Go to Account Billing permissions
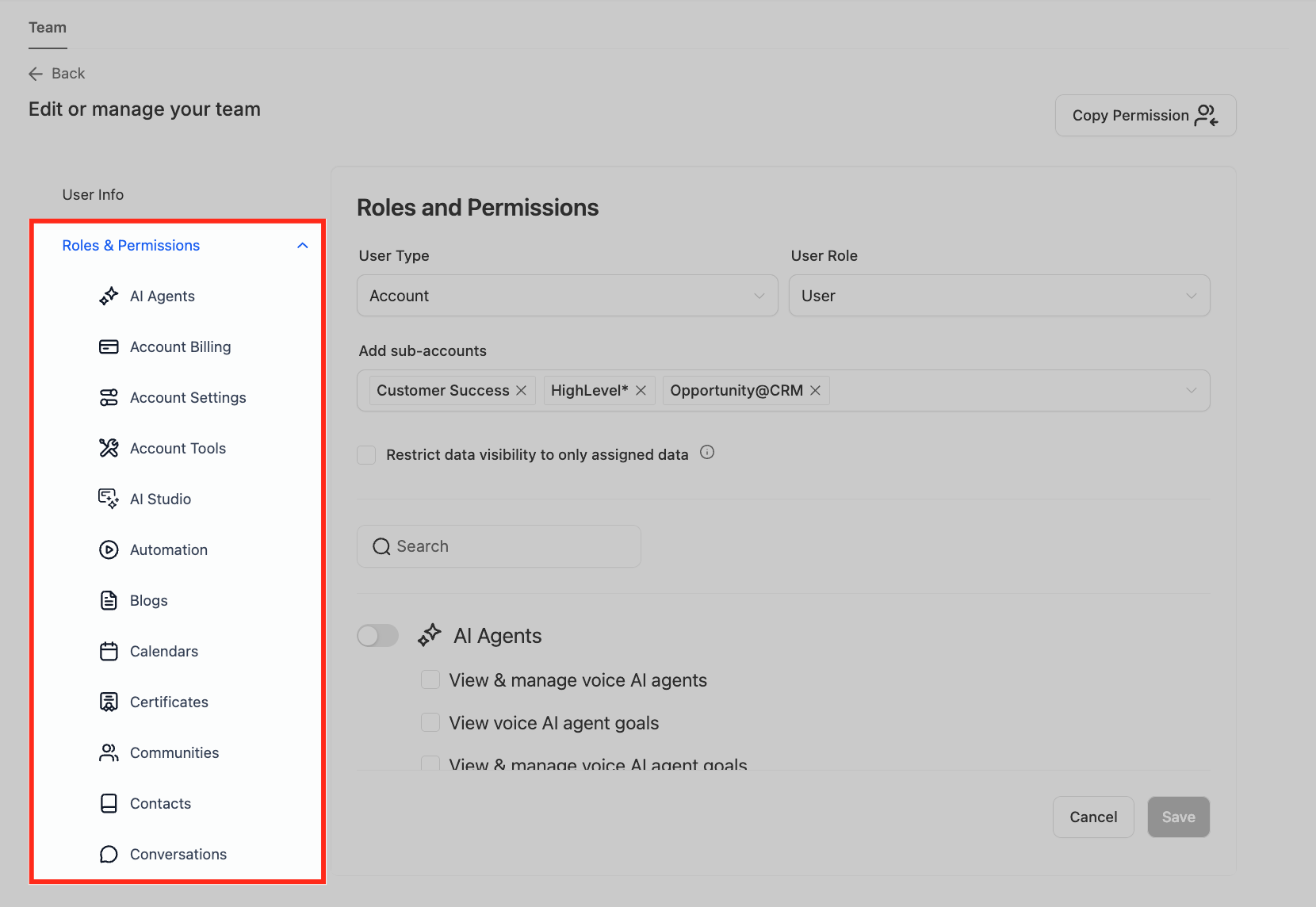This screenshot has width=1316, height=907. click(181, 346)
